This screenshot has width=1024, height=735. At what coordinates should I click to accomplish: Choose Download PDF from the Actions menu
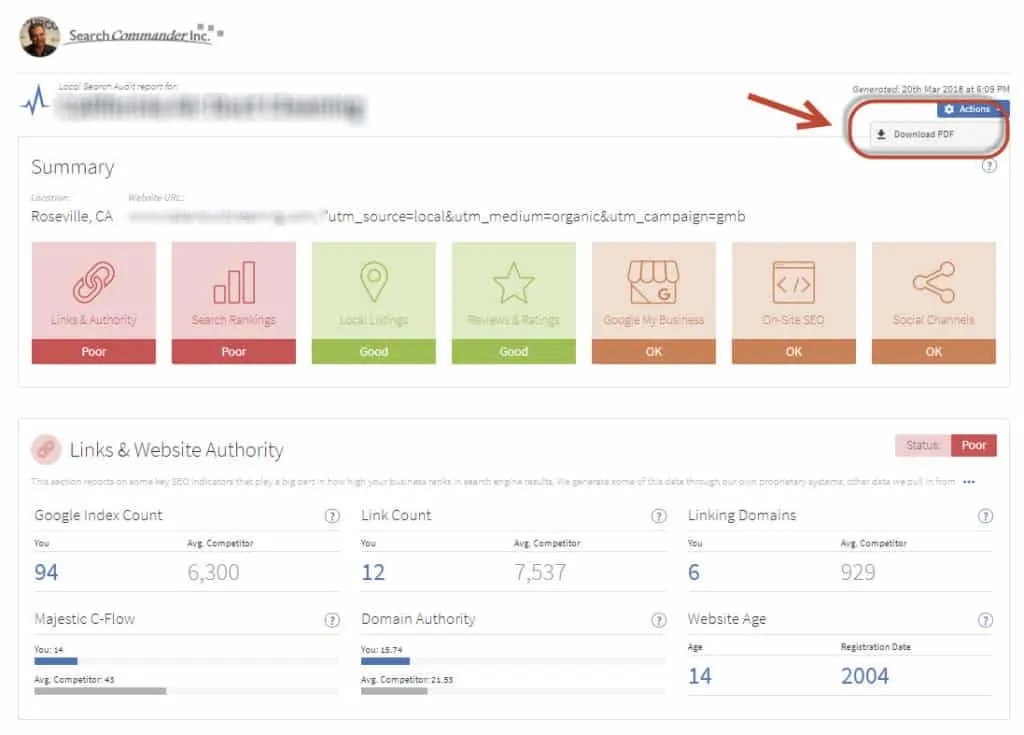(917, 134)
